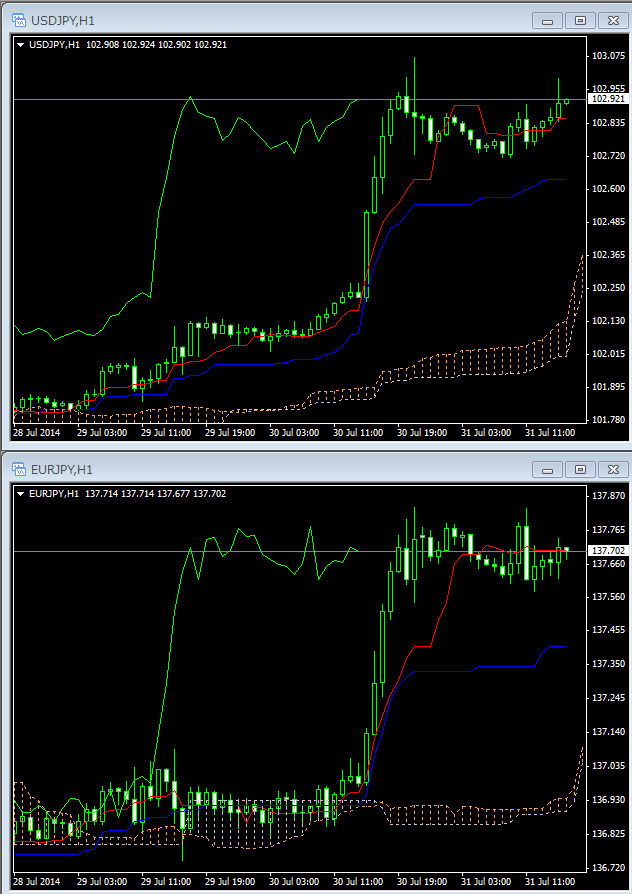632x894 pixels.
Task: Click the USDJPY,H1 window title text
Action: point(63,21)
